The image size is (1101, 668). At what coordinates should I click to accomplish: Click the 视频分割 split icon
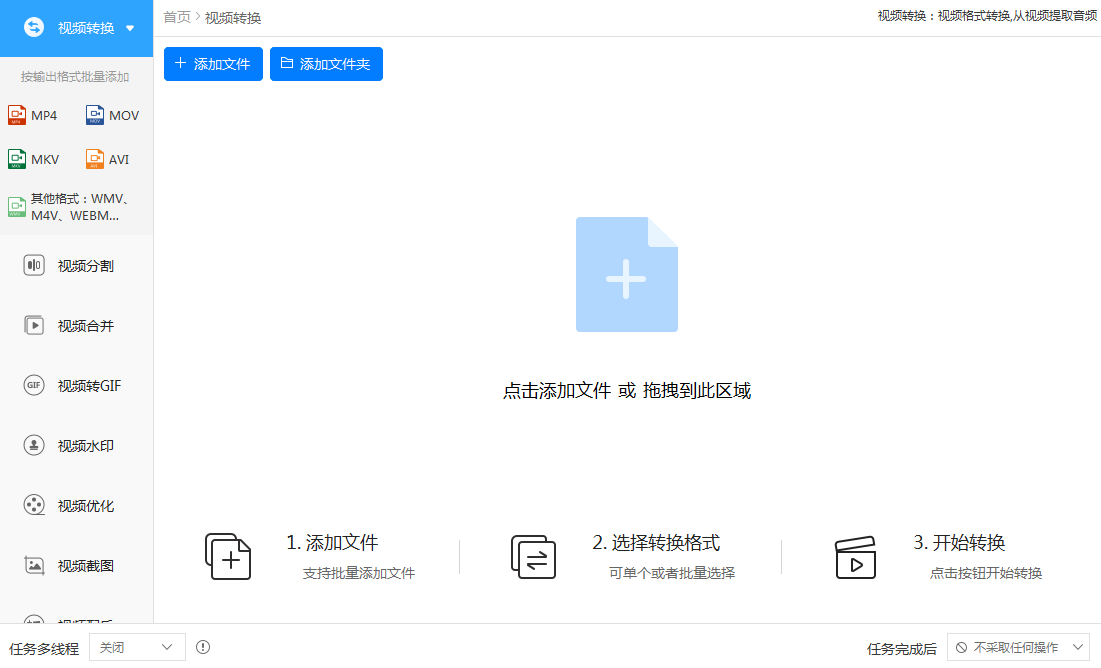click(x=34, y=266)
